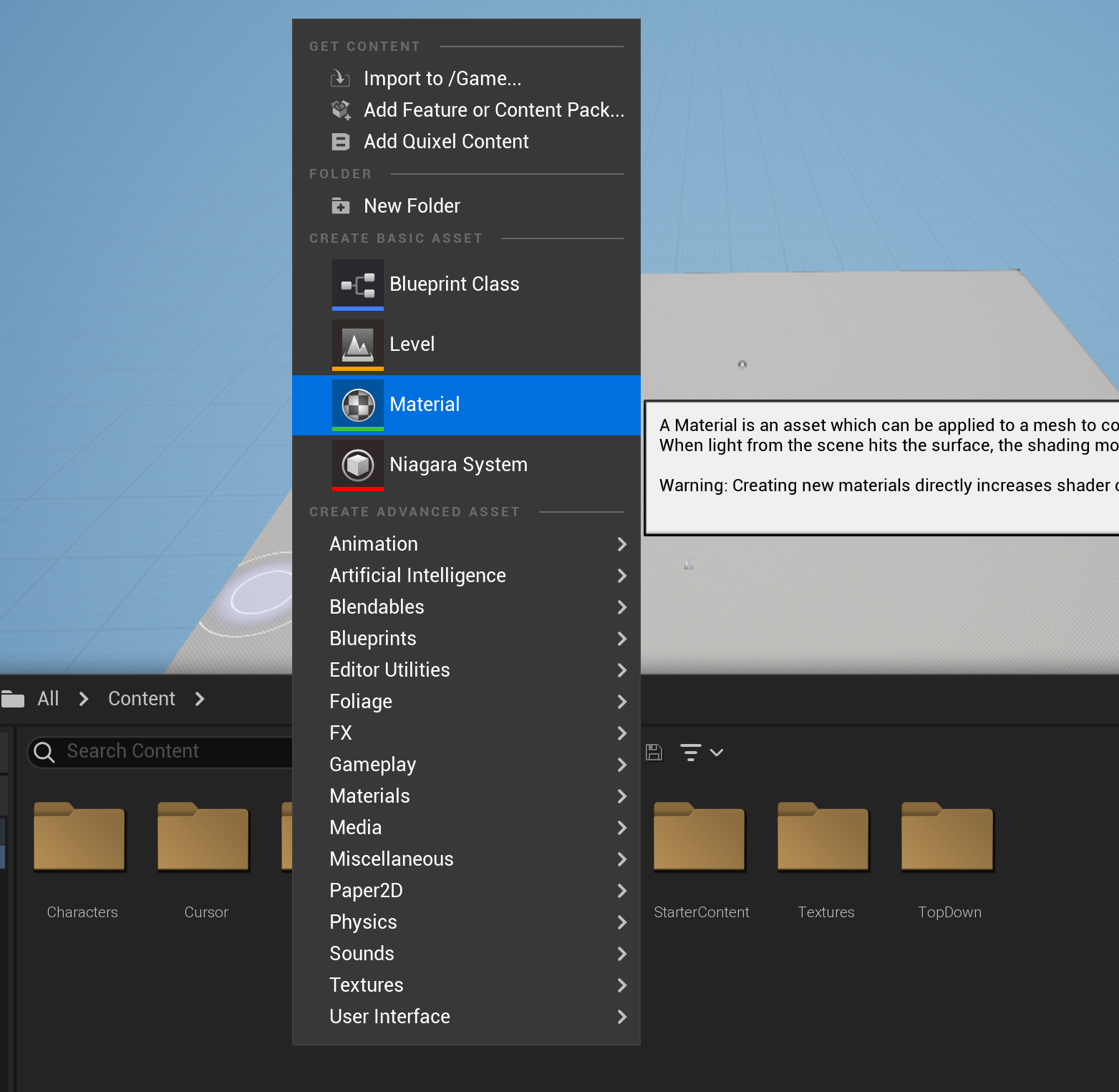
Task: Click the Add Feature or Content Pack icon
Action: click(341, 110)
